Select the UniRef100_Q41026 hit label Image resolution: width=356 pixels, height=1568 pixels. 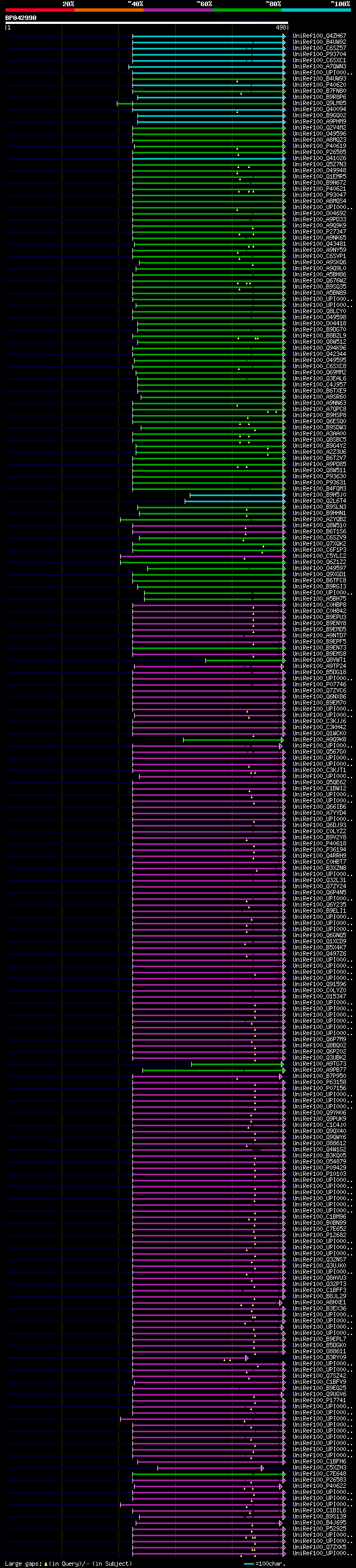[x=319, y=159]
